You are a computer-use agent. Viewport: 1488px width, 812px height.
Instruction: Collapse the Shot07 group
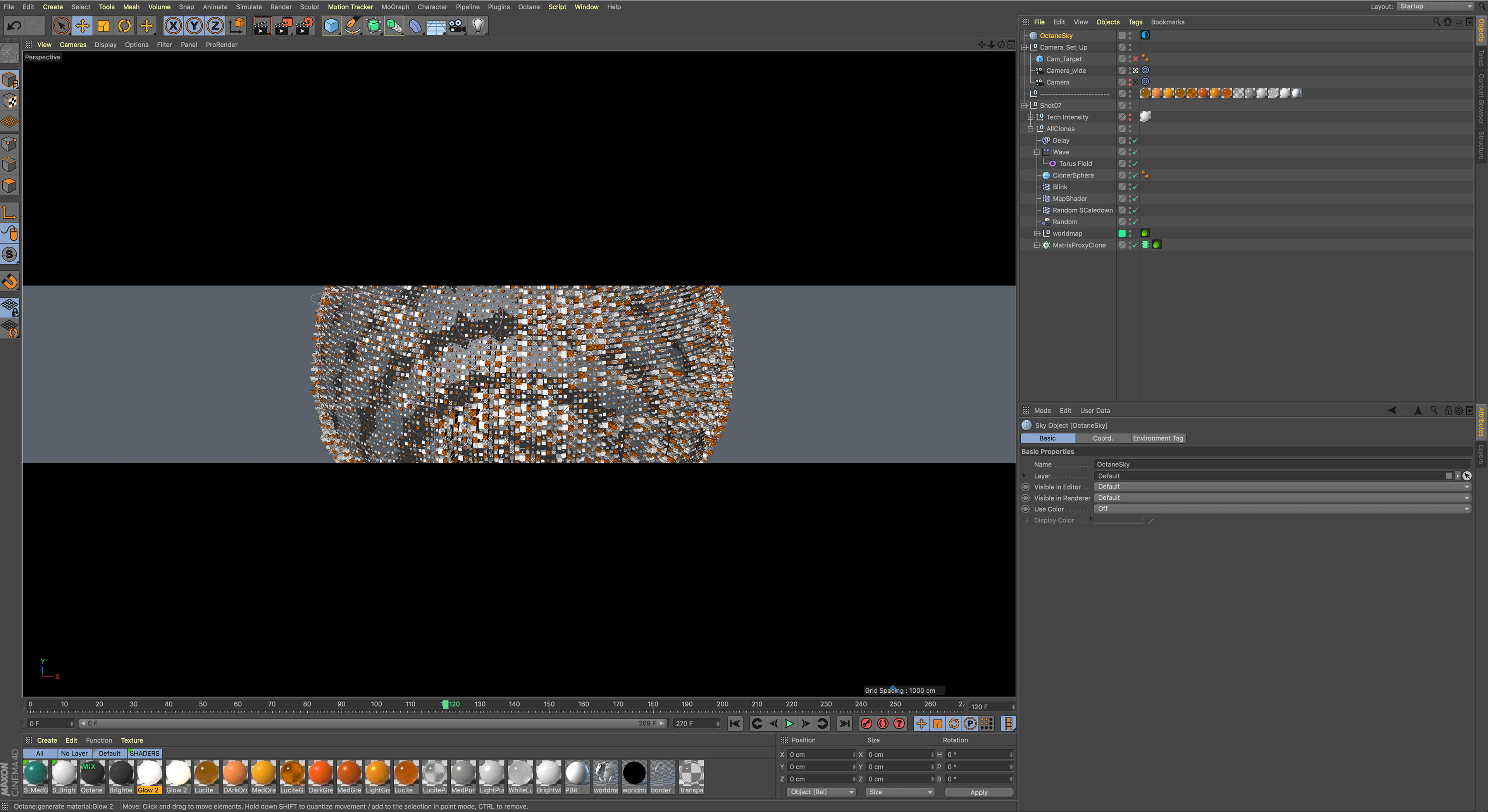point(1024,106)
